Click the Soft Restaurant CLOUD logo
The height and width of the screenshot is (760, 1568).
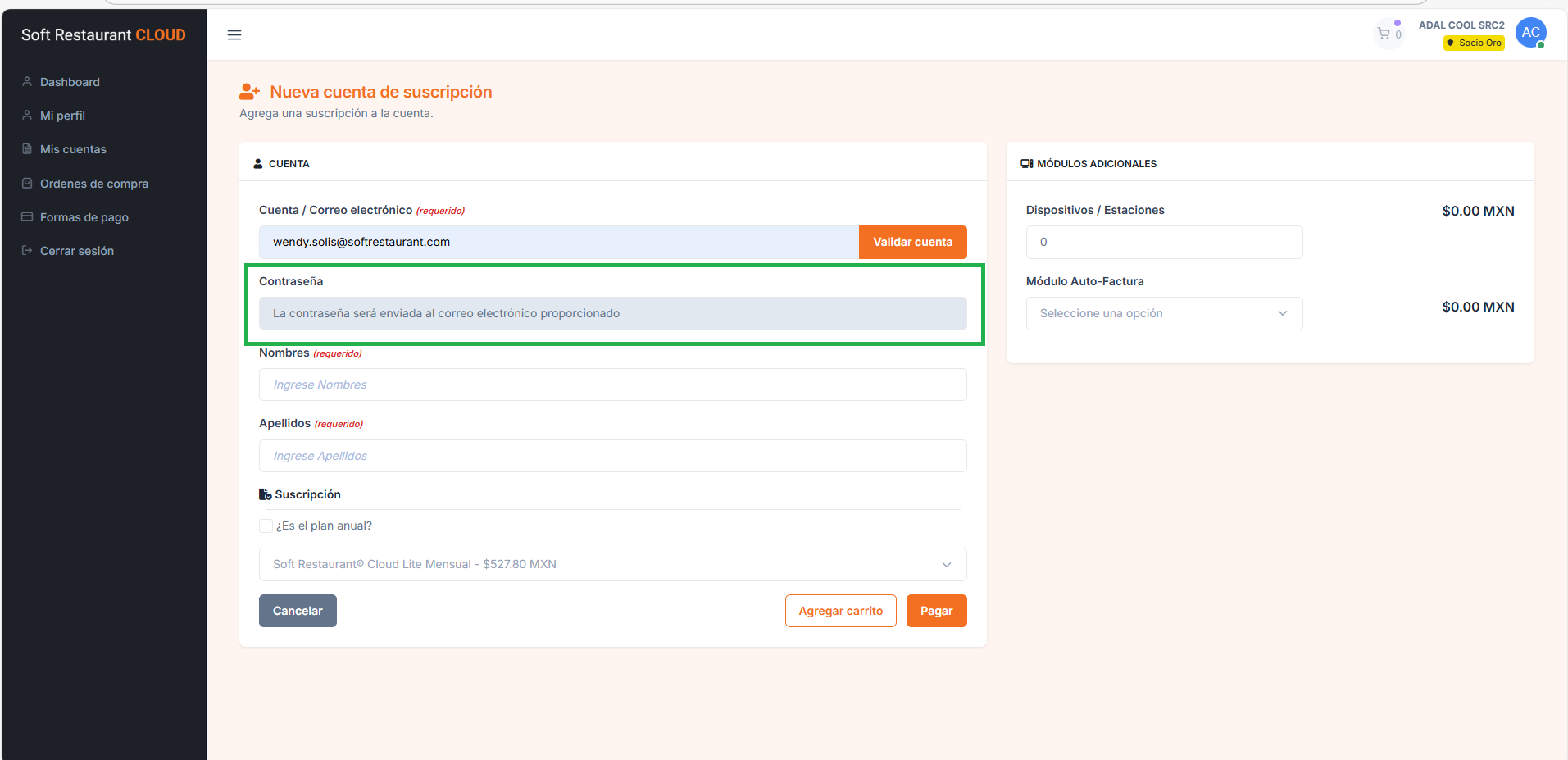tap(103, 35)
